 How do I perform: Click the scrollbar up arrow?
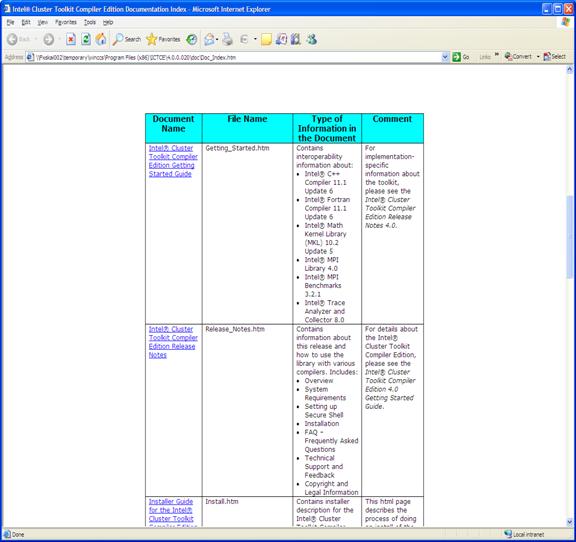point(570,69)
